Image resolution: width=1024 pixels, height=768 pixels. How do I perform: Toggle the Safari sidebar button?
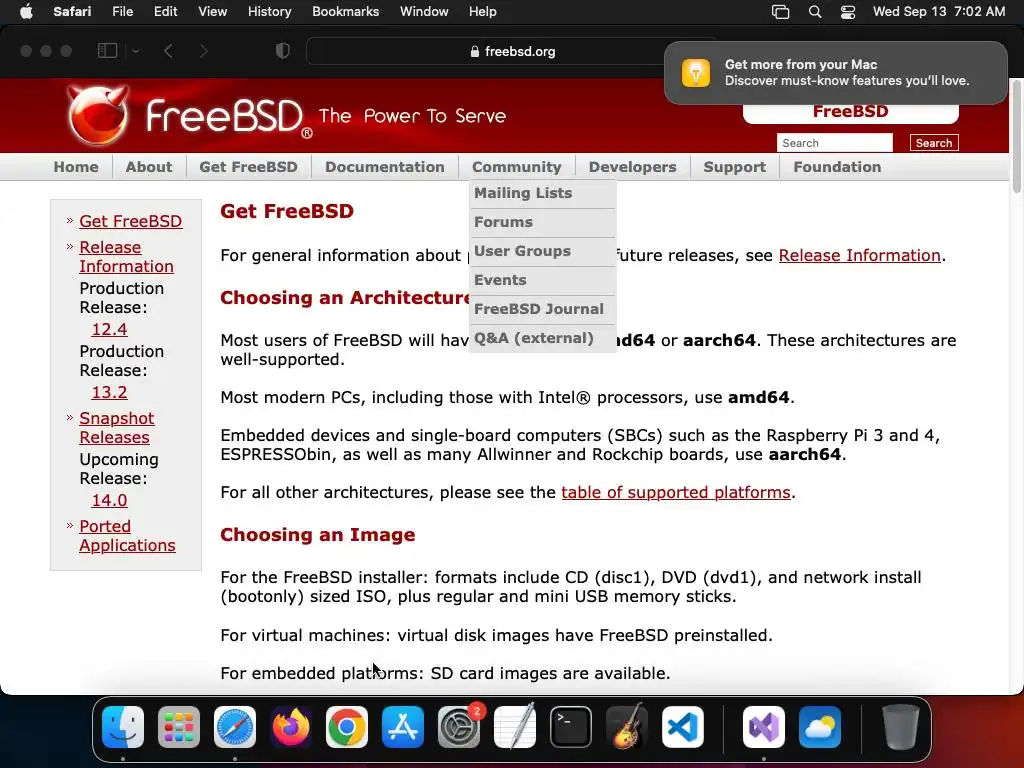107,51
